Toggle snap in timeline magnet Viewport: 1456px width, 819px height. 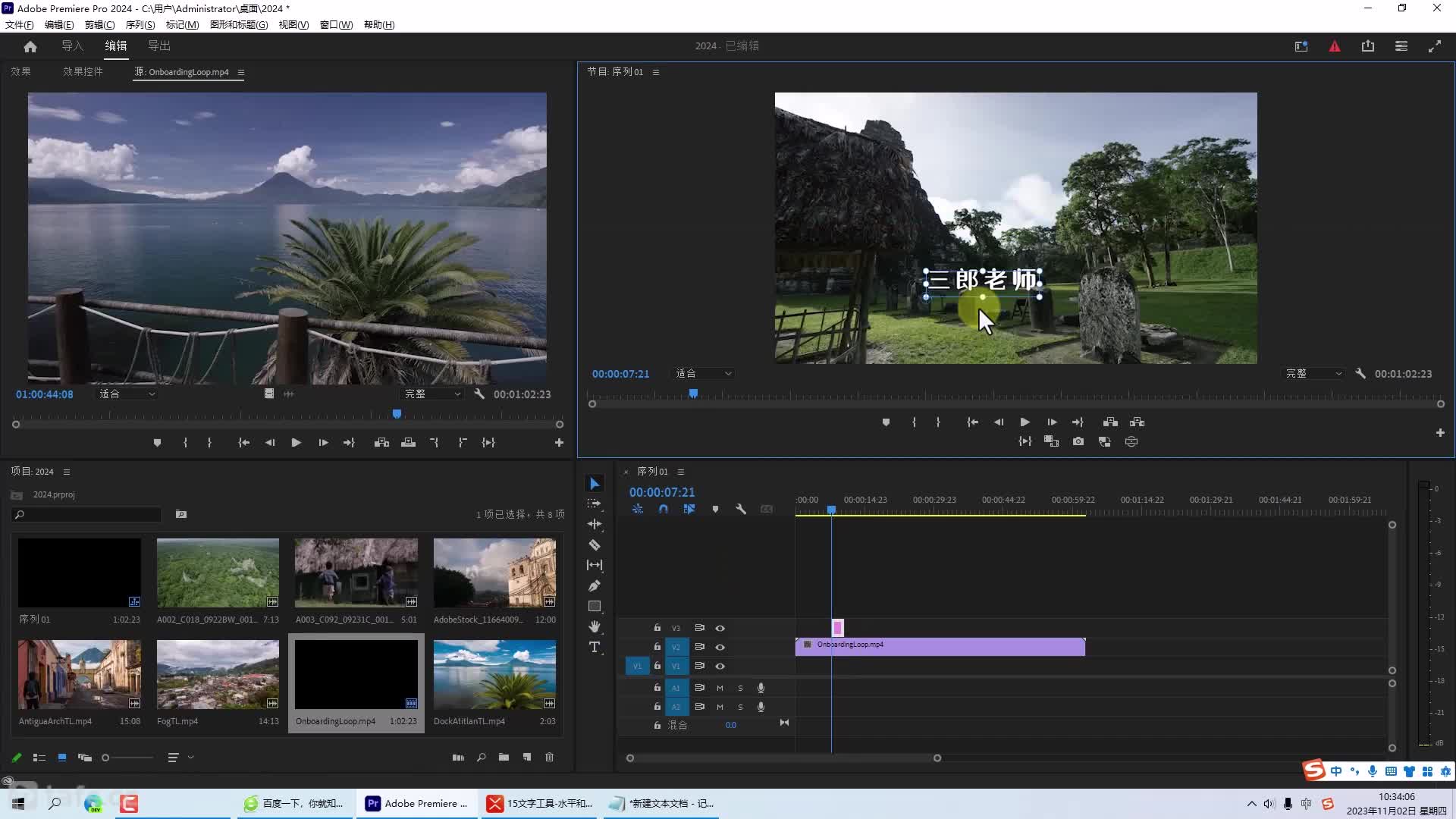pyautogui.click(x=664, y=509)
